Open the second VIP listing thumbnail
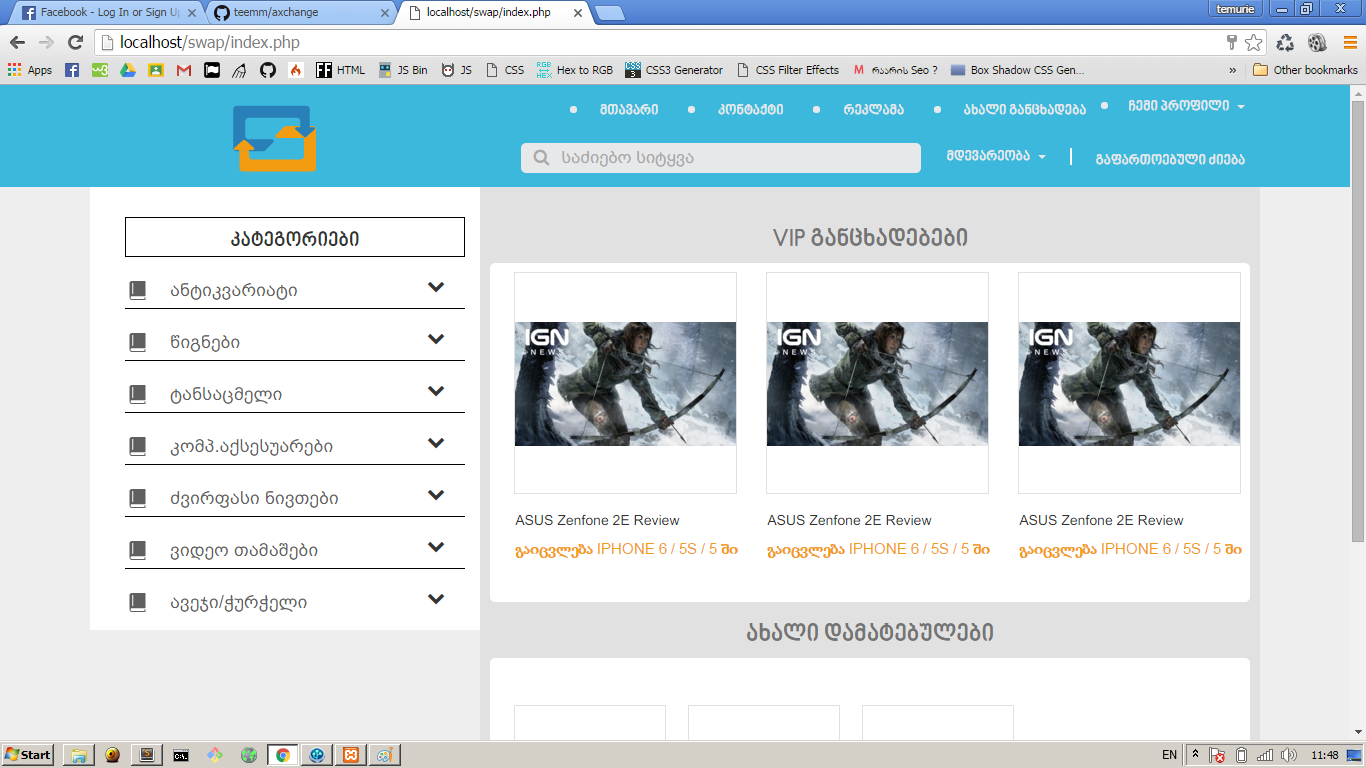Image resolution: width=1366 pixels, height=768 pixels. pyautogui.click(x=877, y=383)
